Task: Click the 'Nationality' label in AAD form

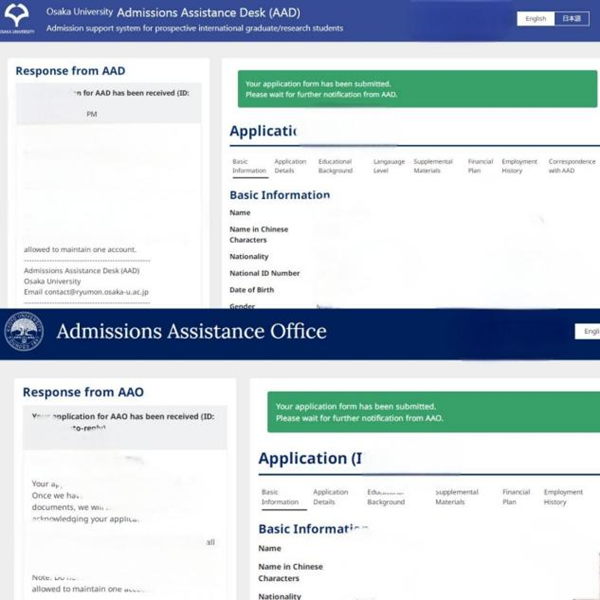Action: tap(249, 256)
